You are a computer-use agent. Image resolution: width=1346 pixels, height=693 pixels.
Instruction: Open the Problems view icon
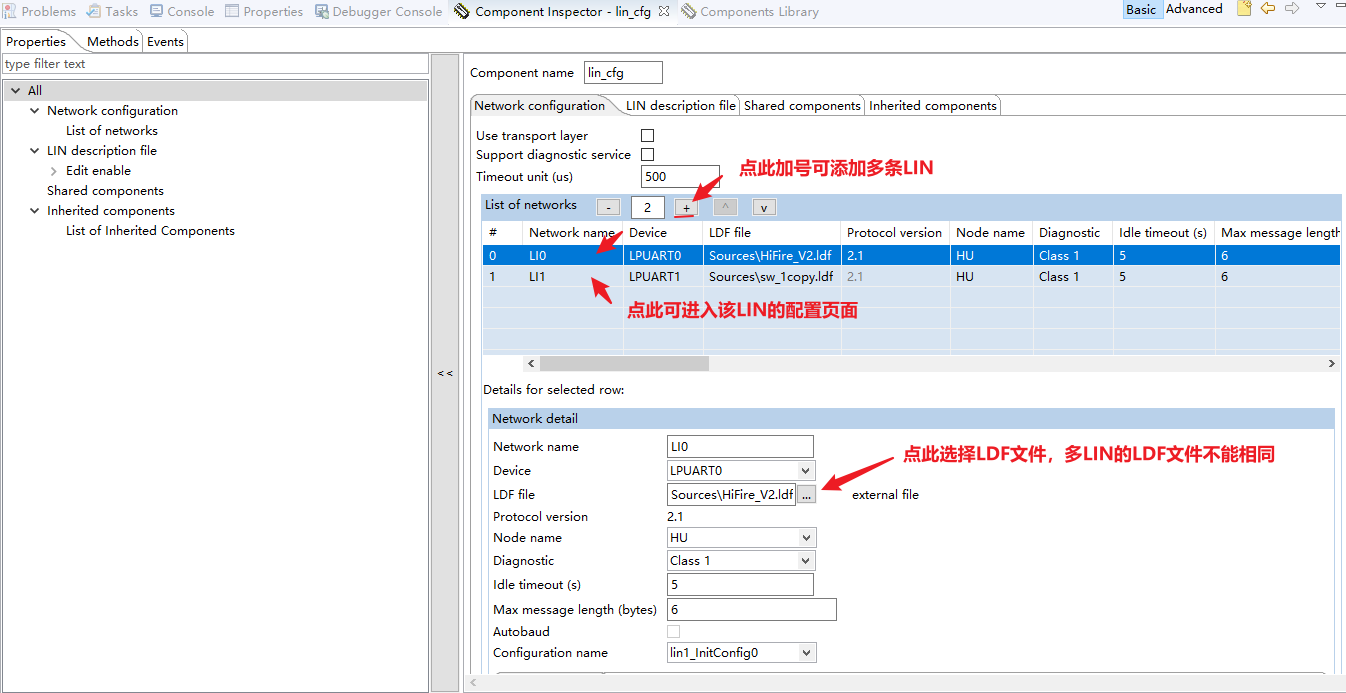click(11, 11)
